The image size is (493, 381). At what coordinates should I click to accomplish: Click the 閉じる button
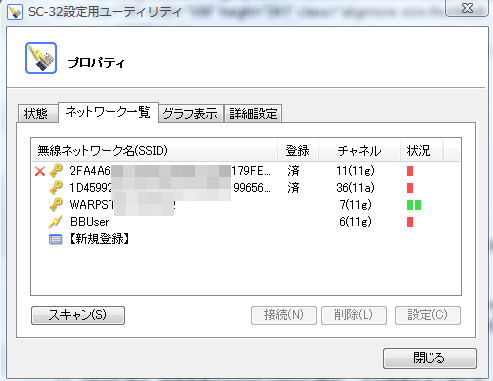[x=430, y=358]
